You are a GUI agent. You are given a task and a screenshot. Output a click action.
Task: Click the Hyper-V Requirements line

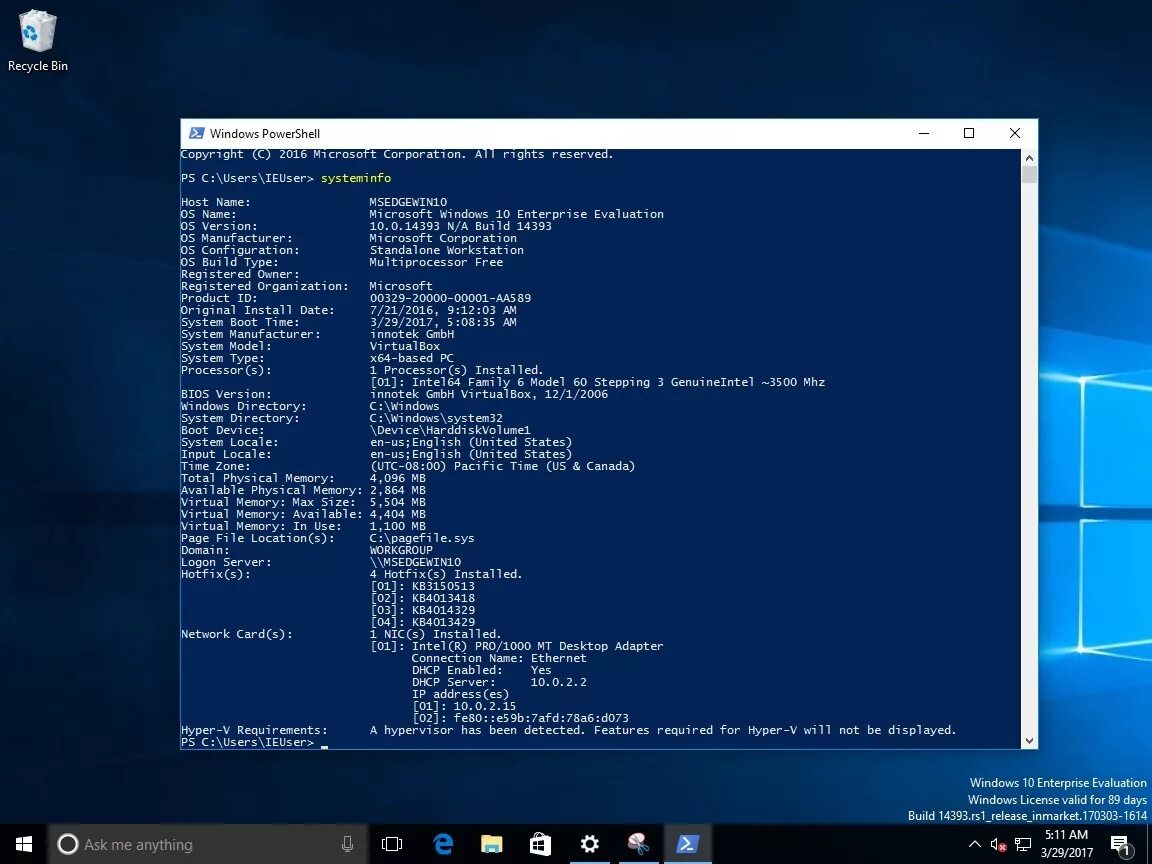pos(569,730)
